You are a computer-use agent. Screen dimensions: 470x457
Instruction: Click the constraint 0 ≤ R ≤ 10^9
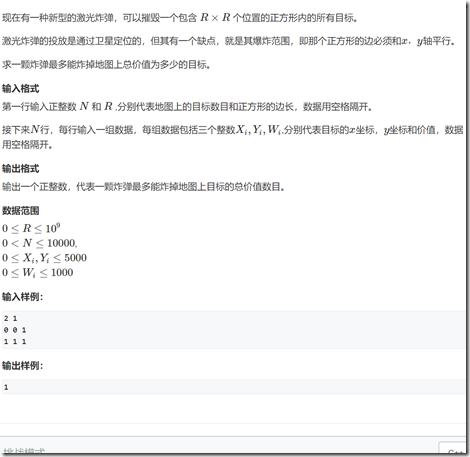(x=31, y=228)
